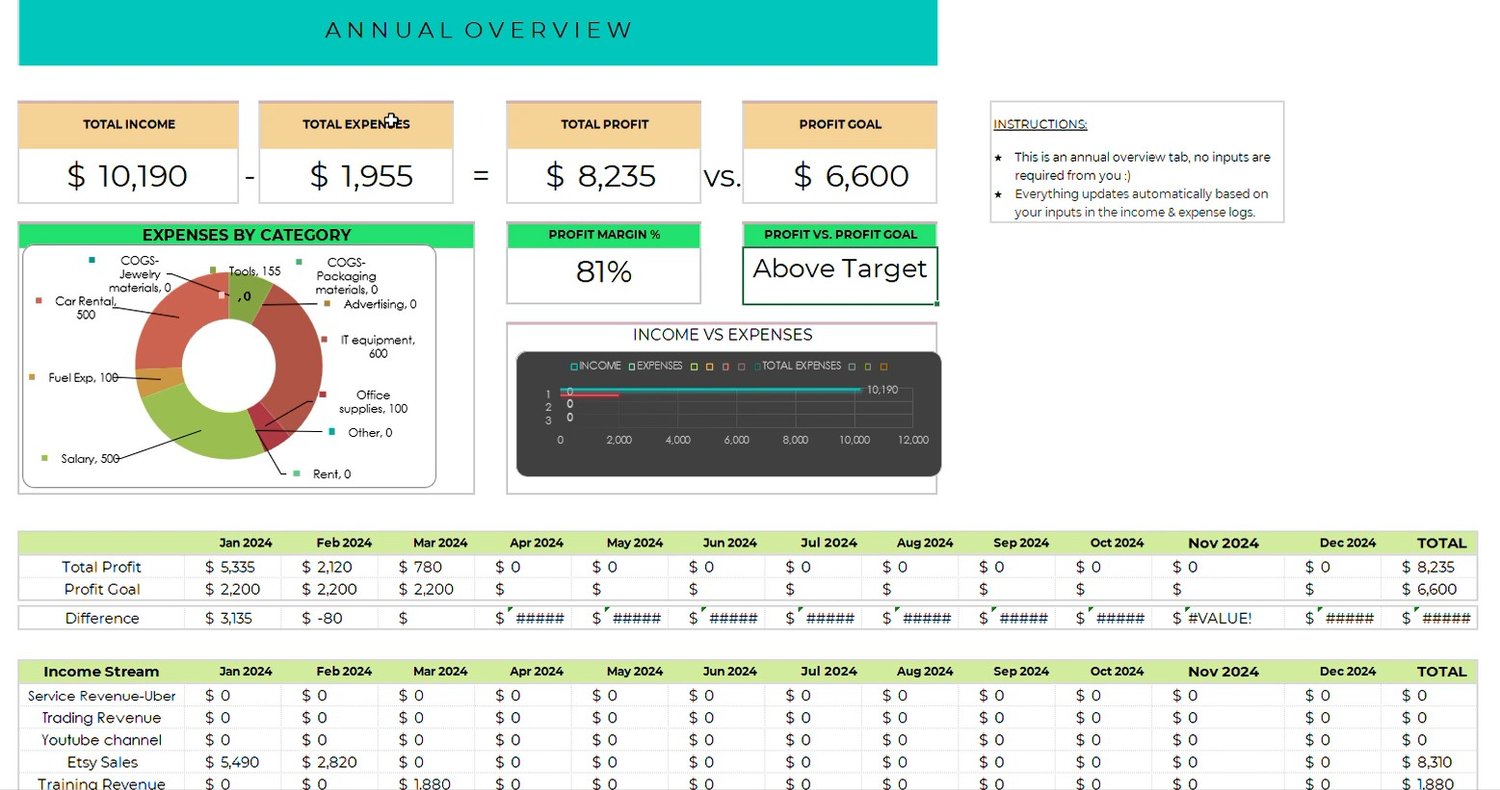Select the $1,955 total expenses value
The image size is (1500, 790).
356,176
